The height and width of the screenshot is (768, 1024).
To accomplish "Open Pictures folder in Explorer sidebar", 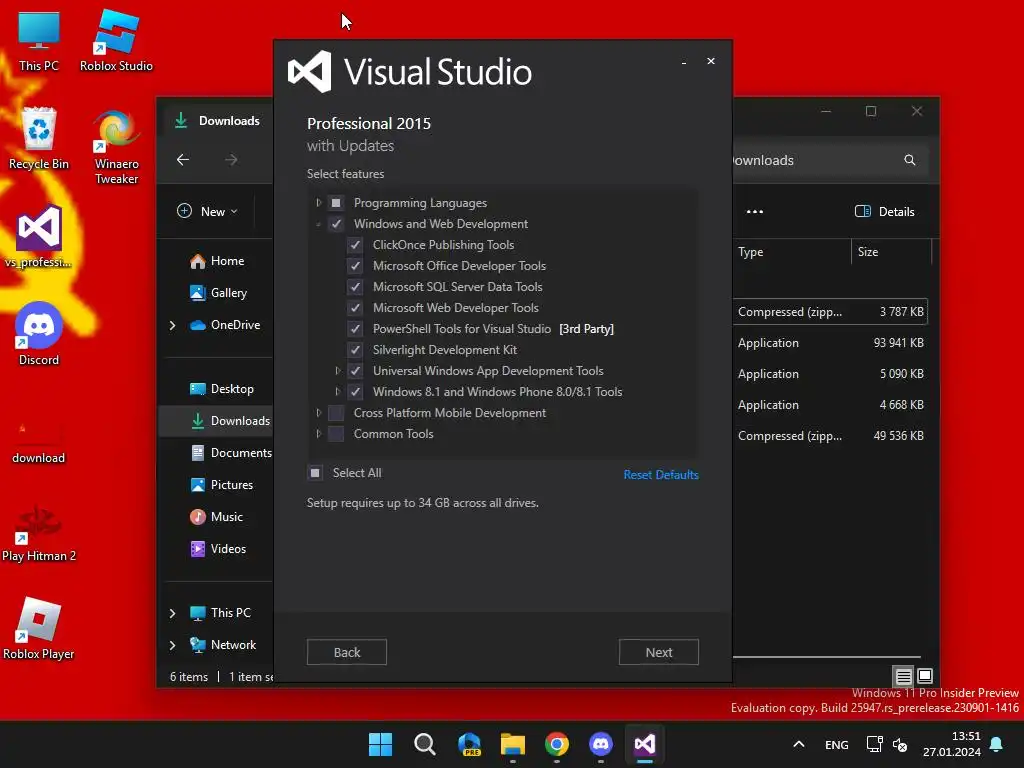I will [x=222, y=485].
